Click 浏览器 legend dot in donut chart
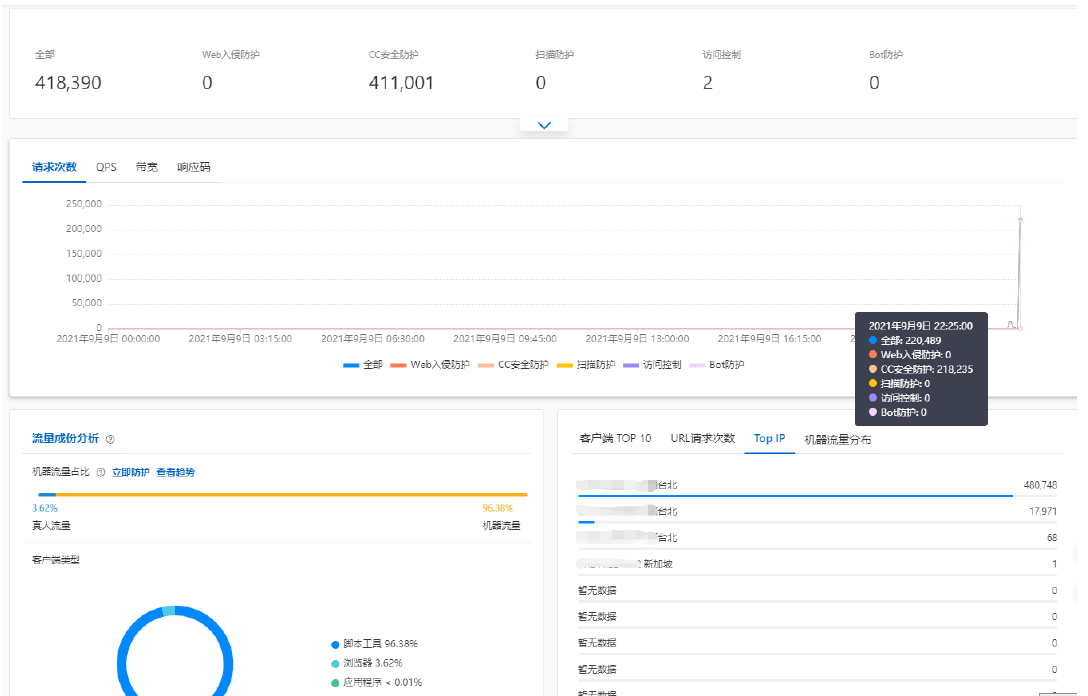Viewport: 1088px width, 696px height. 335,663
